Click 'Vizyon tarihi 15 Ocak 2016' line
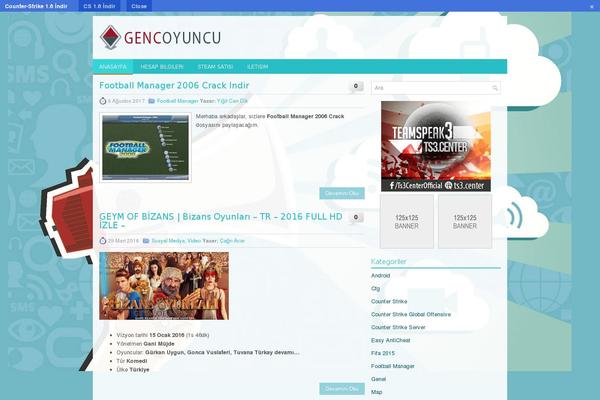The height and width of the screenshot is (400, 600). pos(163,335)
